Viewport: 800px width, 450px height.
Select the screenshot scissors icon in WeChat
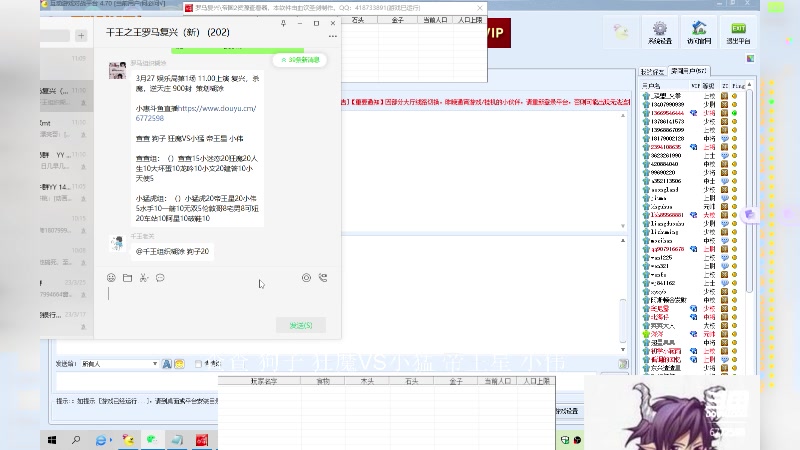[x=144, y=278]
